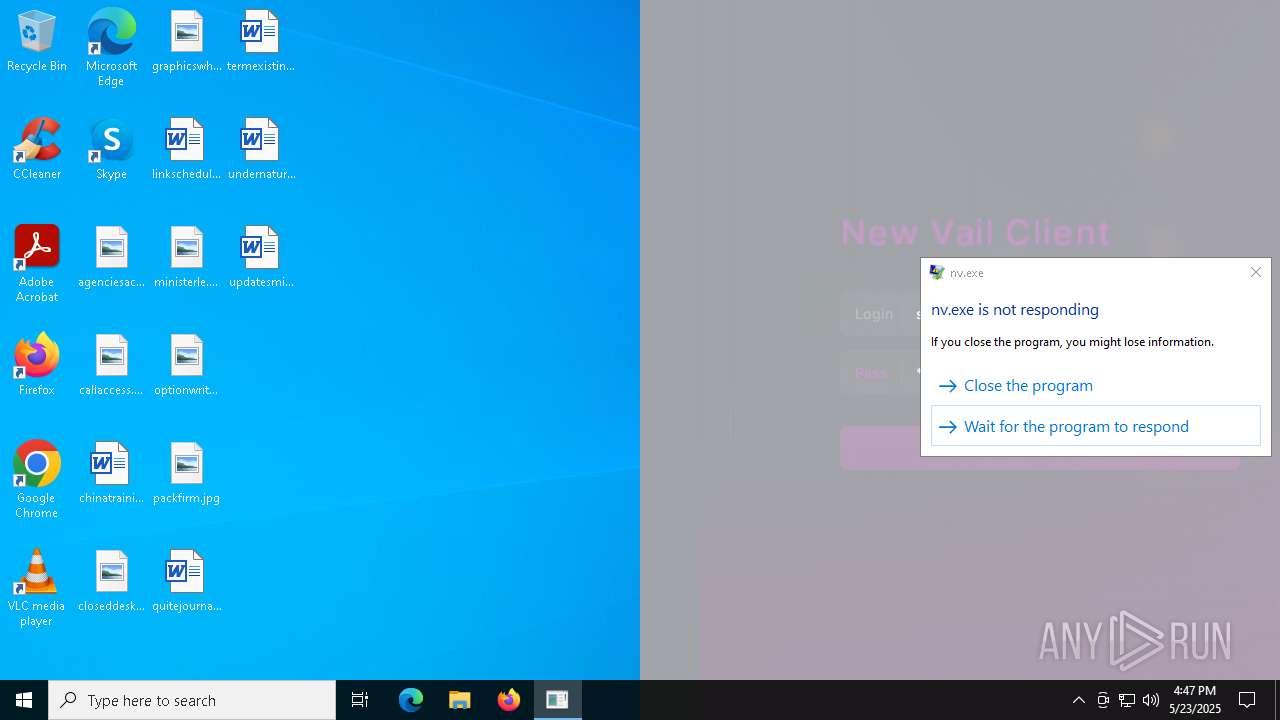This screenshot has height=720, width=1280.
Task: Select the undernatur... Word document
Action: tap(260, 150)
